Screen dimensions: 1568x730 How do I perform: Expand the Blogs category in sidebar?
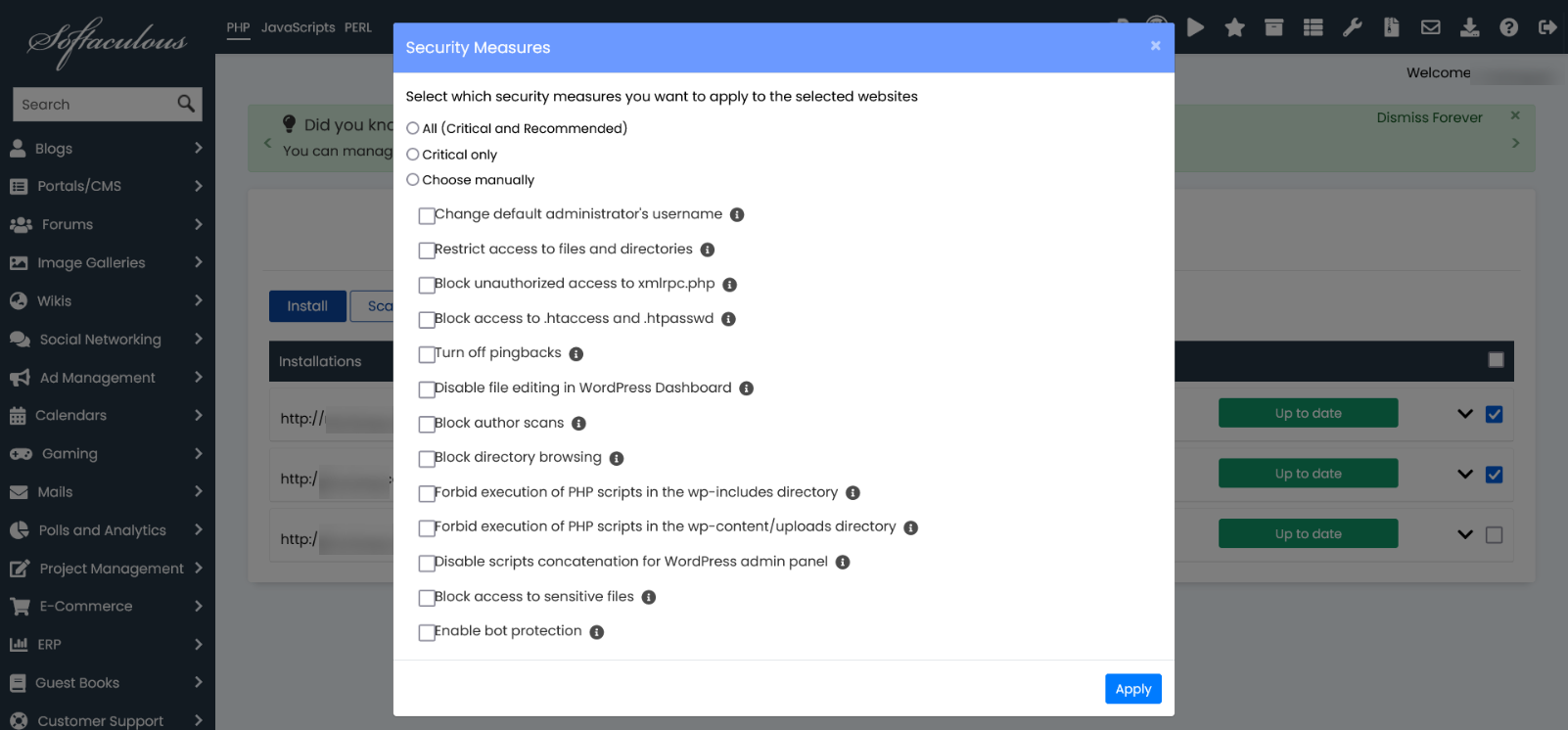pyautogui.click(x=106, y=148)
